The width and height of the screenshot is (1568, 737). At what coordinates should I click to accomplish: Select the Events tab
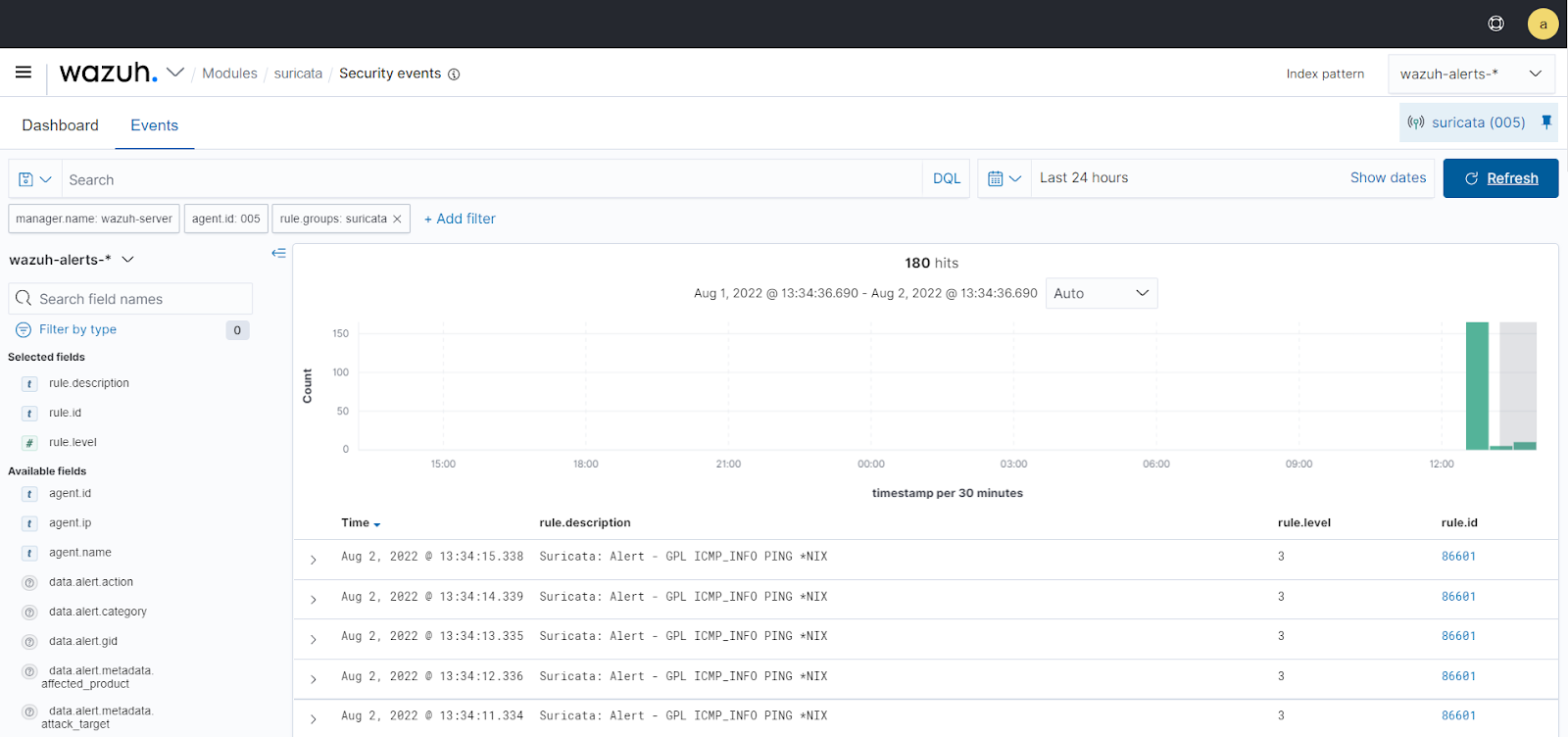pyautogui.click(x=154, y=125)
